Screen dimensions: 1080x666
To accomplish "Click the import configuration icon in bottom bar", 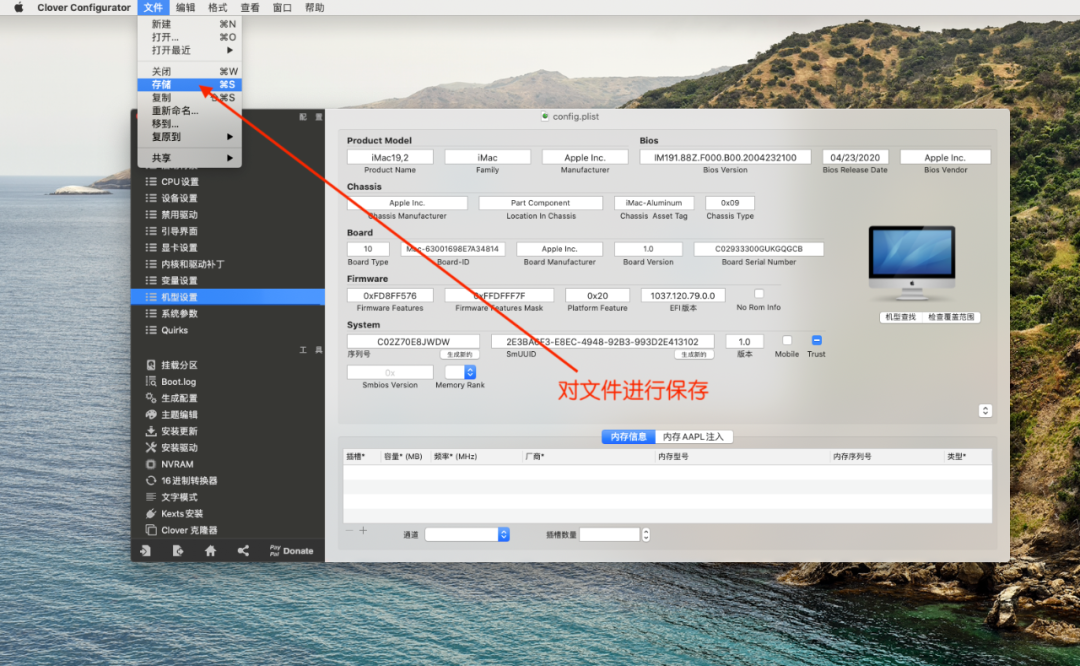I will point(145,551).
